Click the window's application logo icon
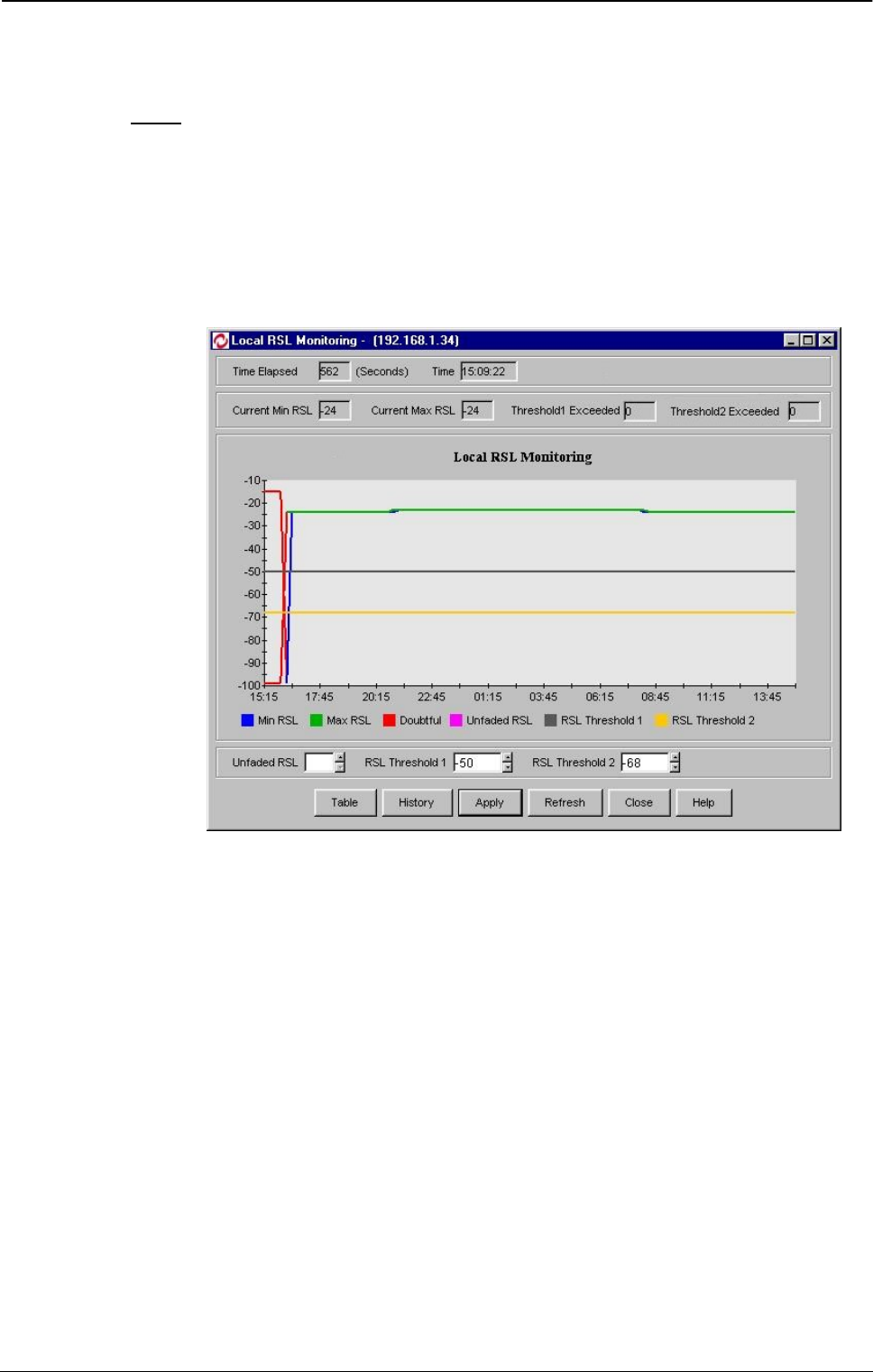 pyautogui.click(x=220, y=341)
